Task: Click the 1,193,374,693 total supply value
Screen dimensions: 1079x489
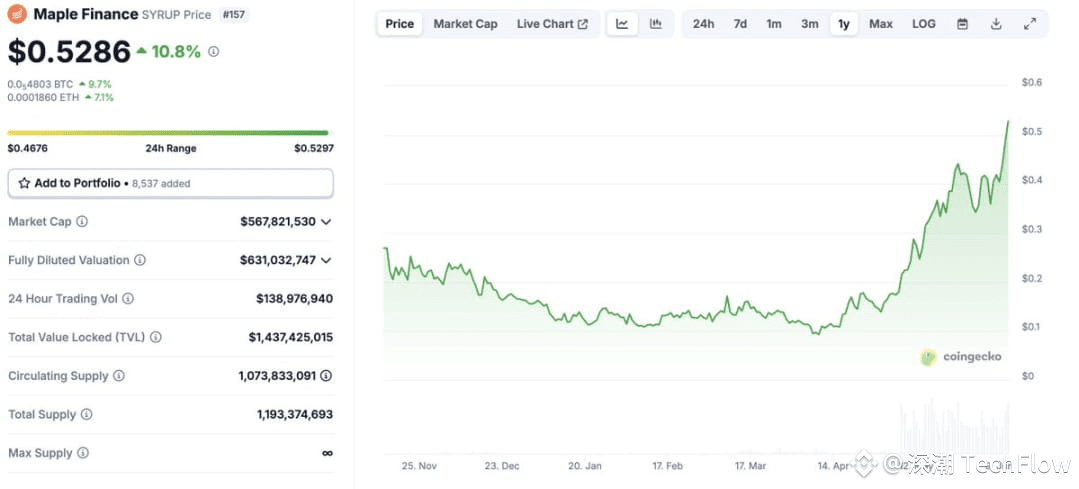Action: (295, 414)
